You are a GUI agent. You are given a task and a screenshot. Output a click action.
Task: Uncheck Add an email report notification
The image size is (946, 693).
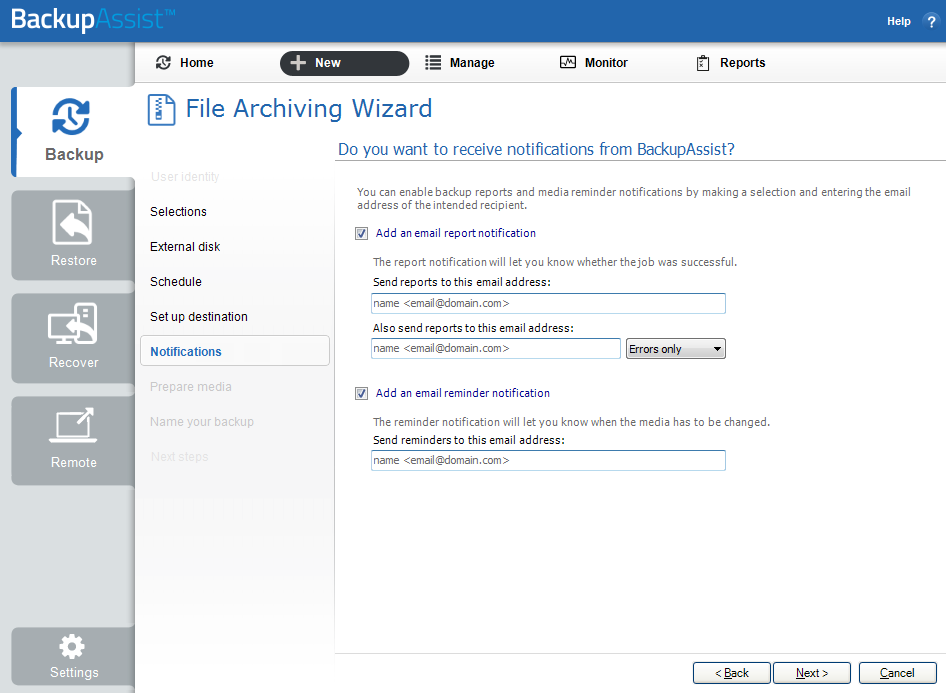coord(361,233)
